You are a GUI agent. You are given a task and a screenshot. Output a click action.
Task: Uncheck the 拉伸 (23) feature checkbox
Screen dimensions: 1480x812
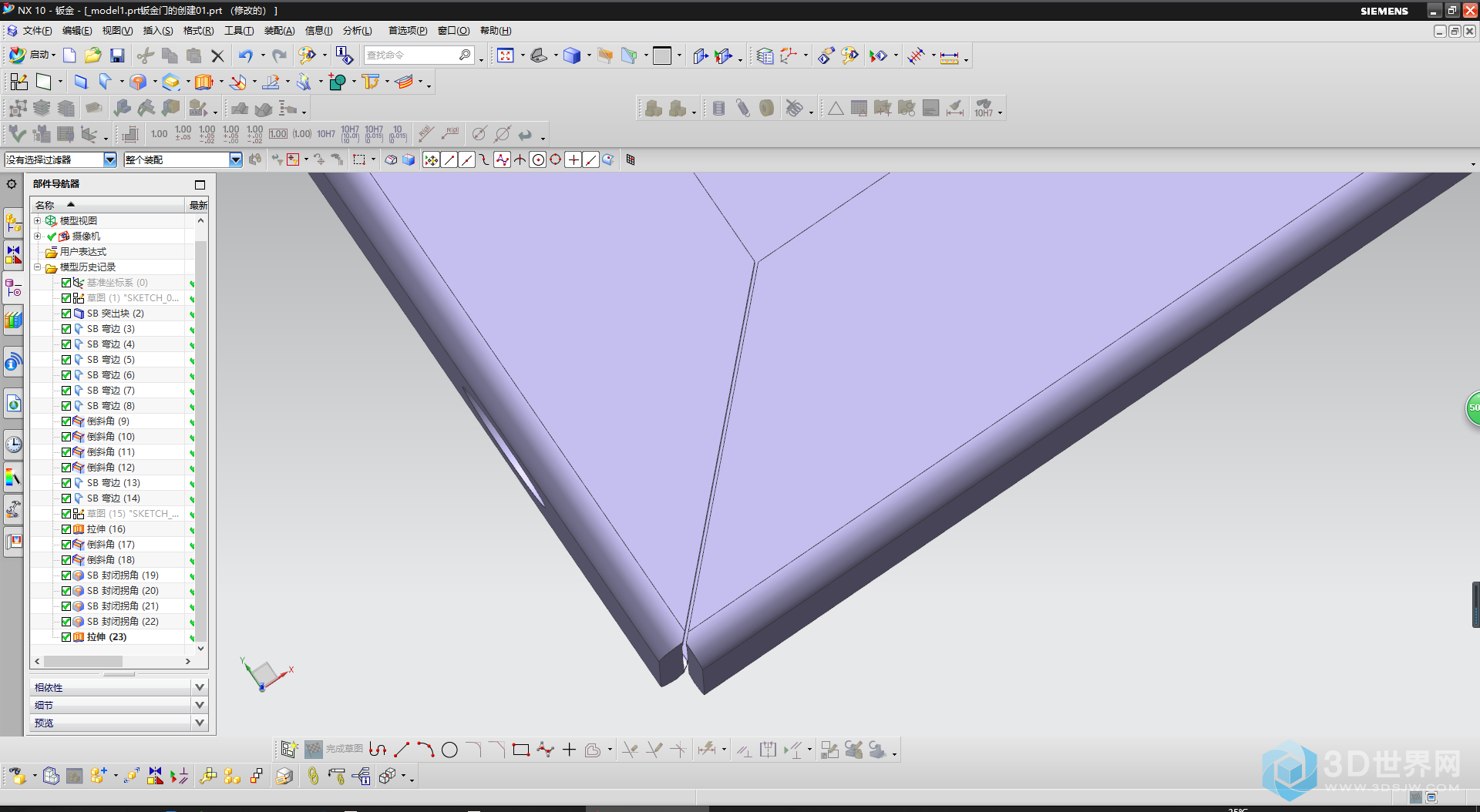(66, 637)
